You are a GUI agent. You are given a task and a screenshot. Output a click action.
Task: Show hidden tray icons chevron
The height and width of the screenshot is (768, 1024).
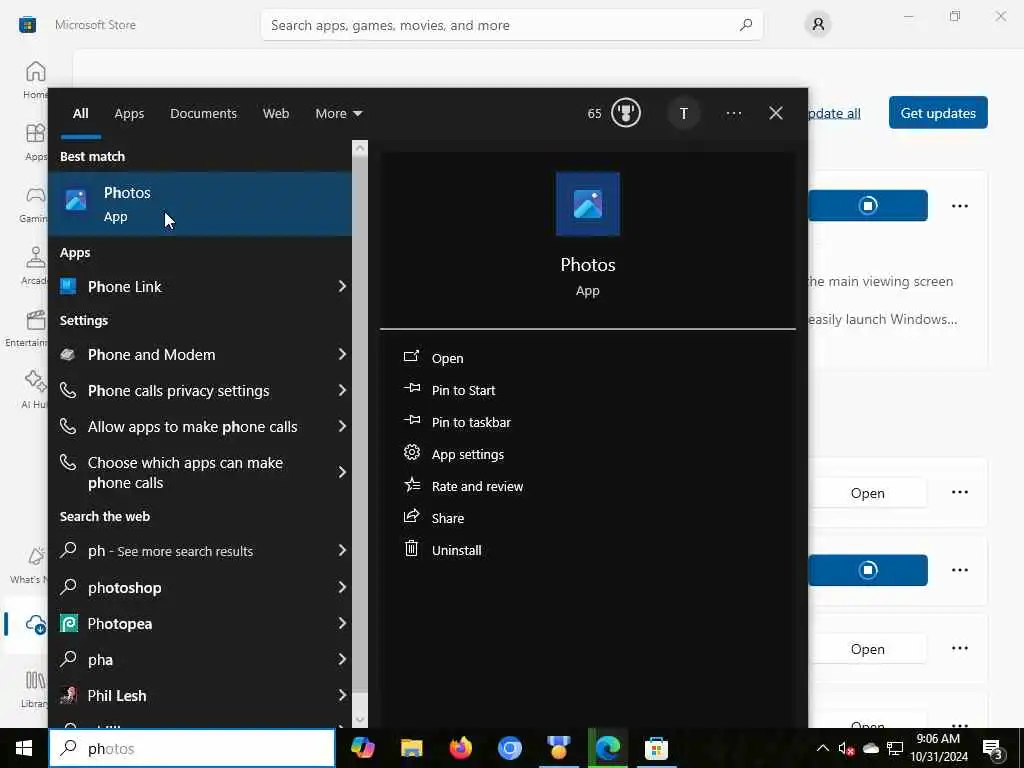(x=822, y=748)
